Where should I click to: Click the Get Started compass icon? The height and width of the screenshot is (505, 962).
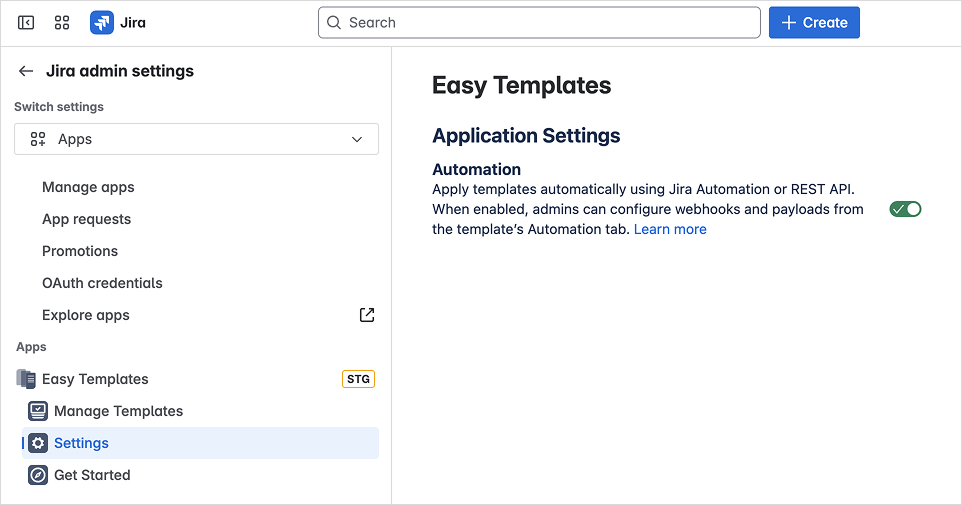(38, 475)
